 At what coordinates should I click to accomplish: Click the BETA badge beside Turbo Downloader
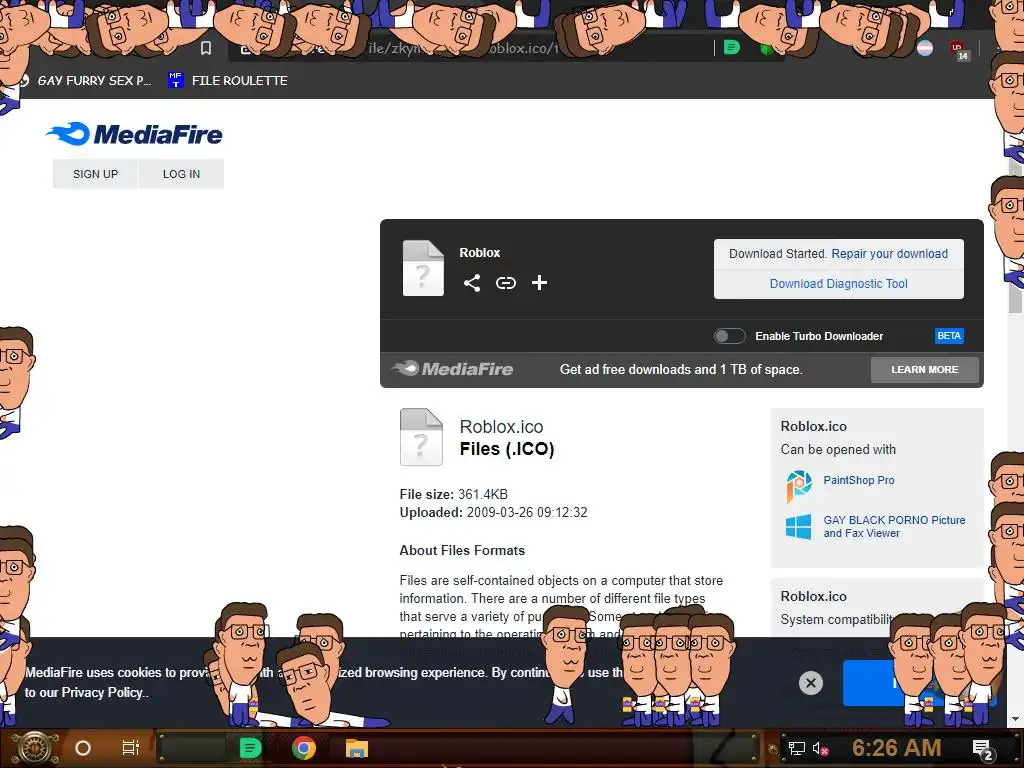click(949, 336)
